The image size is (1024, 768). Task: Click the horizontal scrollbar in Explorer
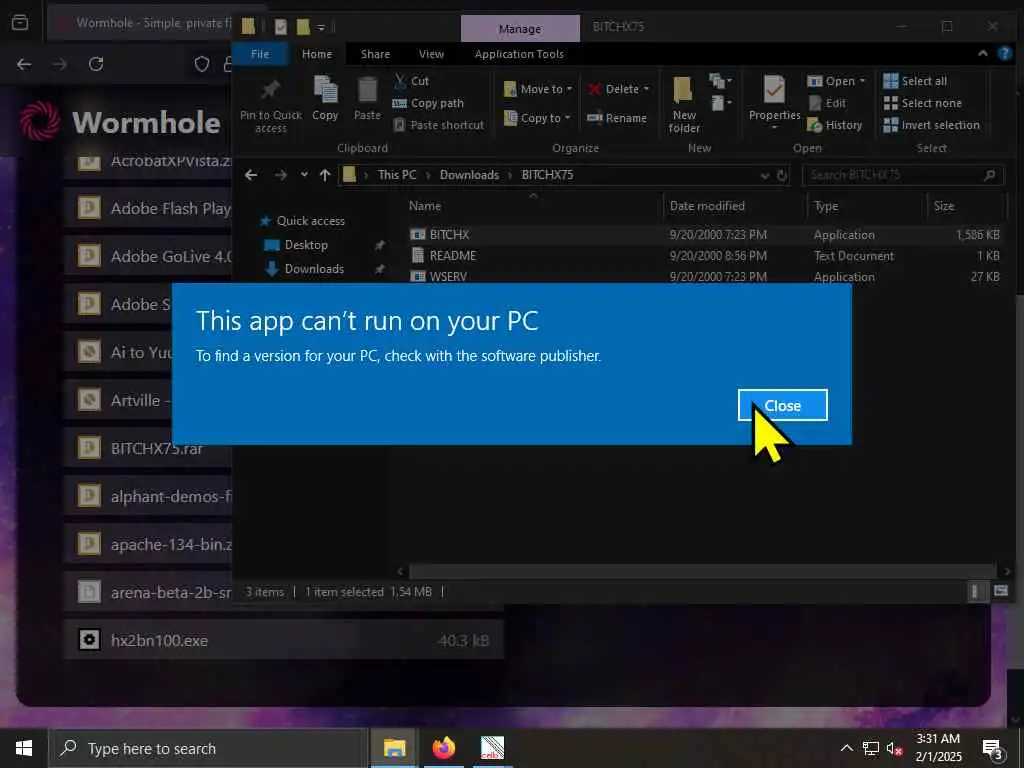click(x=702, y=571)
